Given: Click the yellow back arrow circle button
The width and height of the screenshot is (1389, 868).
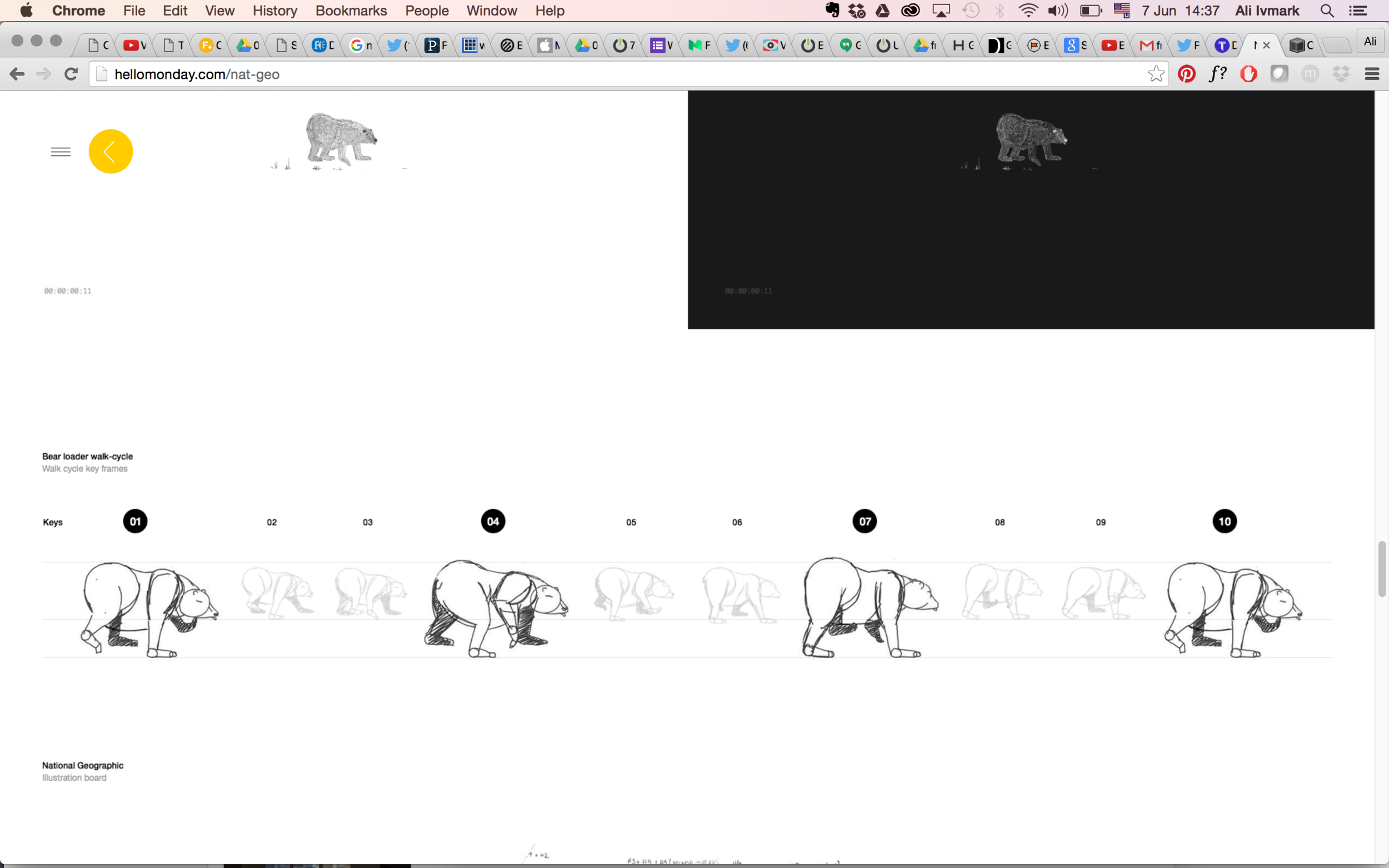Looking at the screenshot, I should pos(111,152).
